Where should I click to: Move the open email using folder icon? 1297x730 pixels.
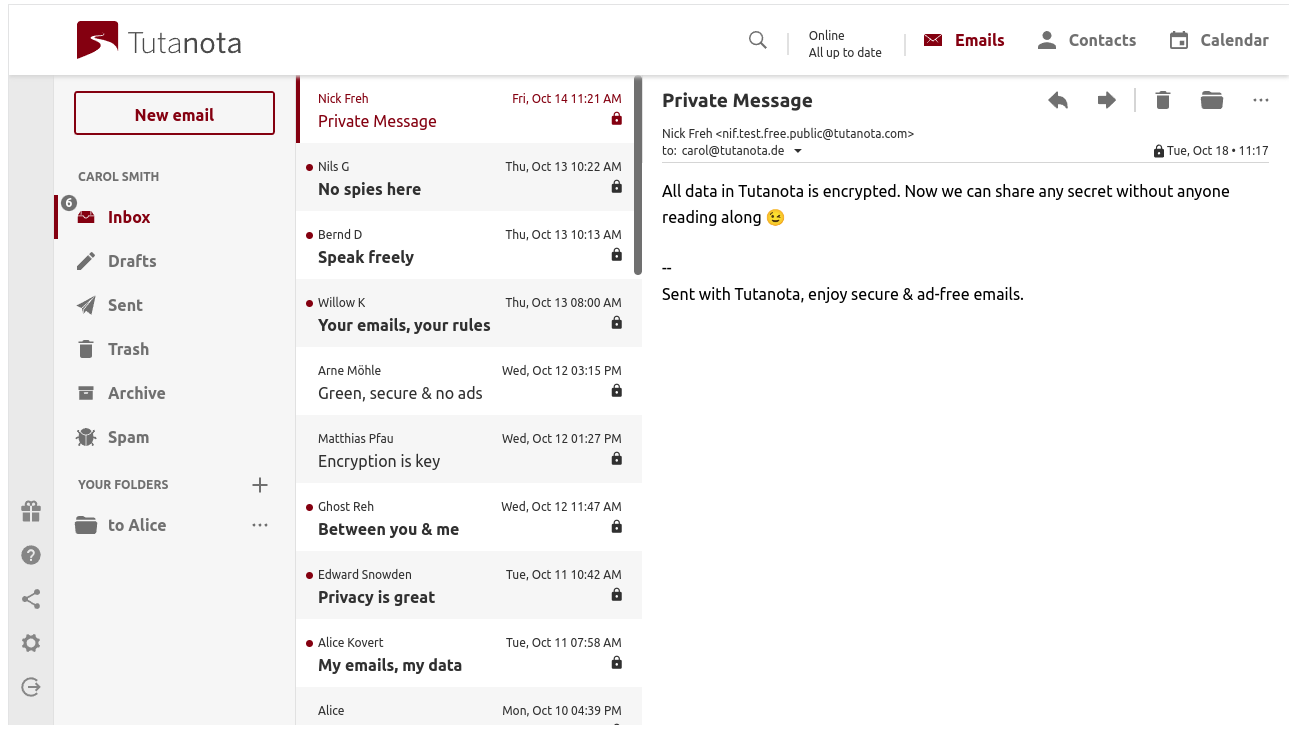tap(1212, 100)
